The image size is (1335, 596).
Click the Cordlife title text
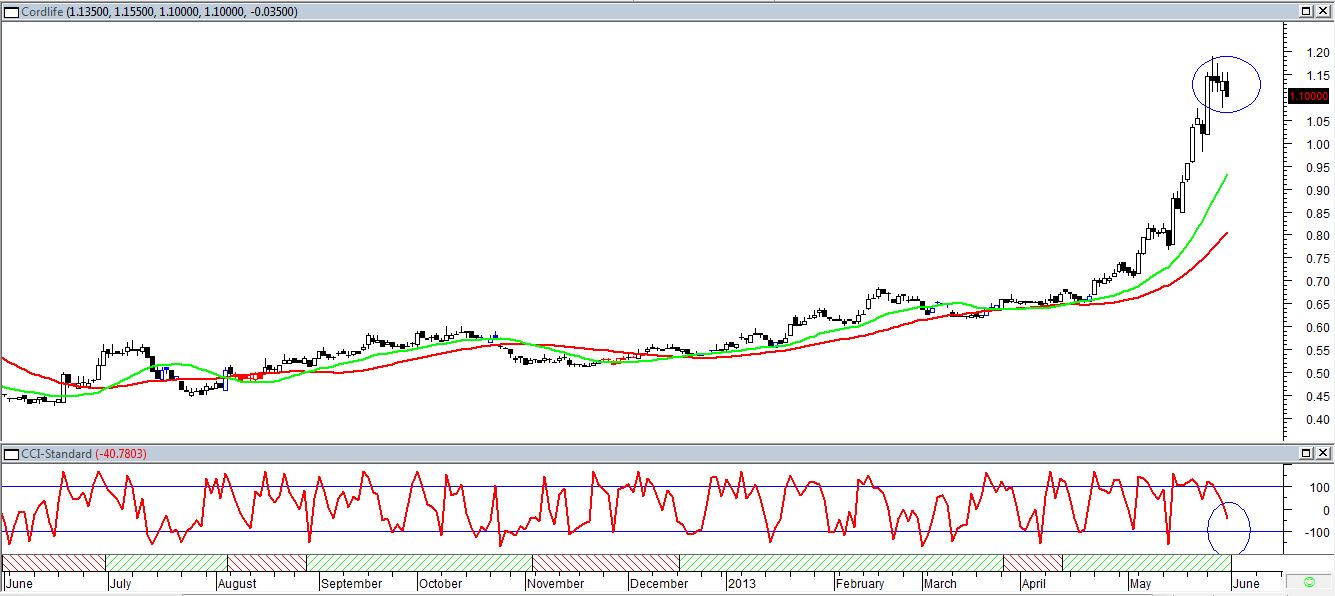coord(43,11)
